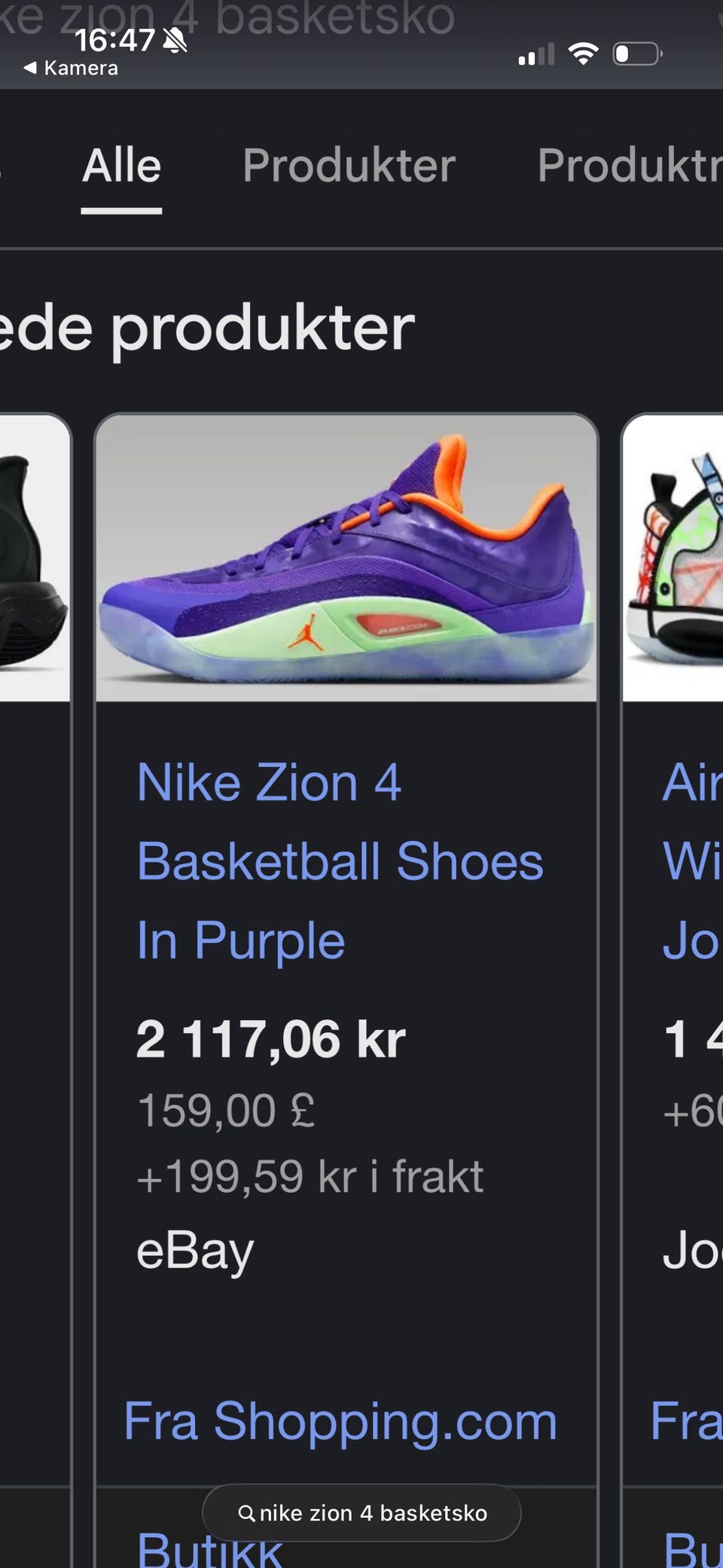This screenshot has width=723, height=1568.
Task: Tap the eBay seller name
Action: [195, 1252]
